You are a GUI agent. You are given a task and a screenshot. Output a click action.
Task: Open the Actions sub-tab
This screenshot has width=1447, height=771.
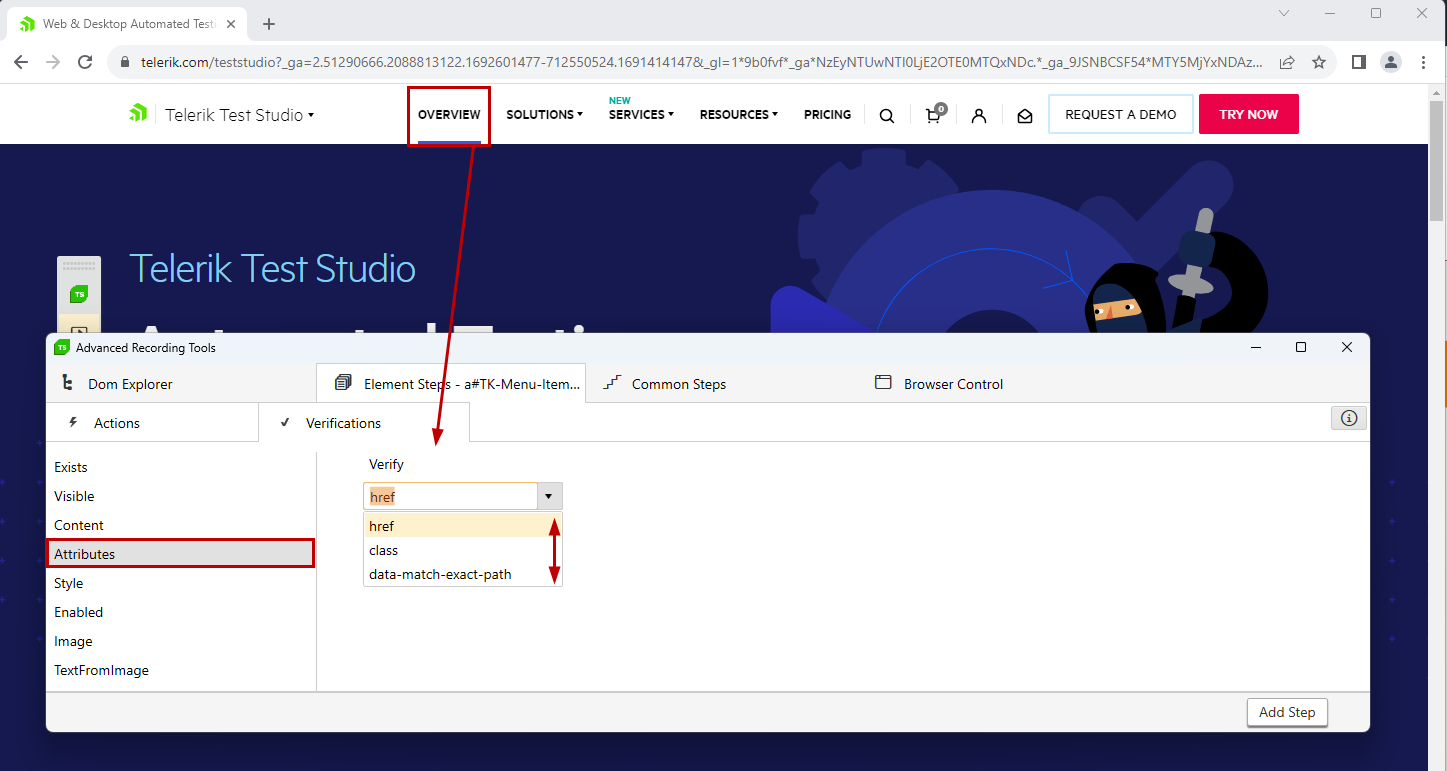coord(152,423)
